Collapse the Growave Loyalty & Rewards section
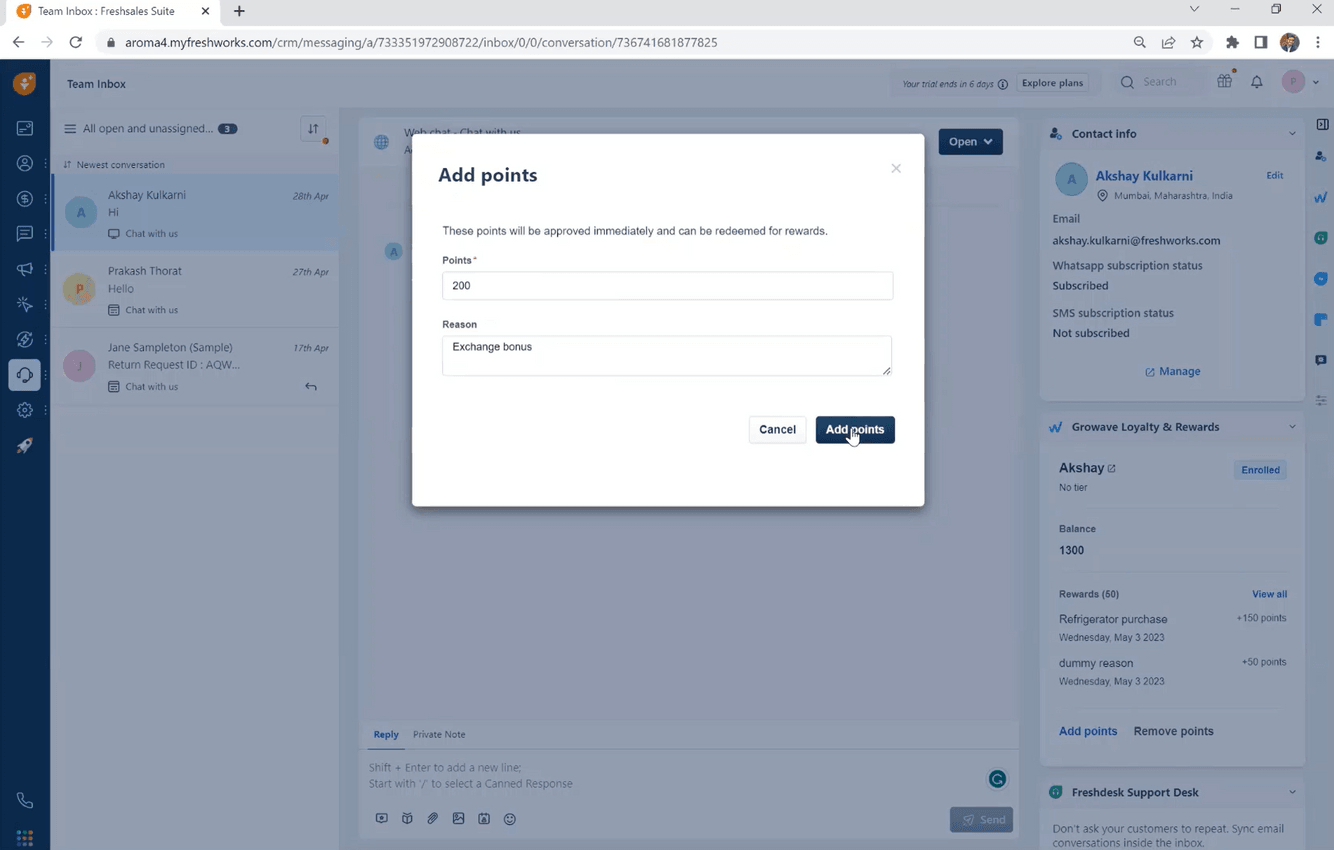This screenshot has height=850, width=1334. point(1292,427)
